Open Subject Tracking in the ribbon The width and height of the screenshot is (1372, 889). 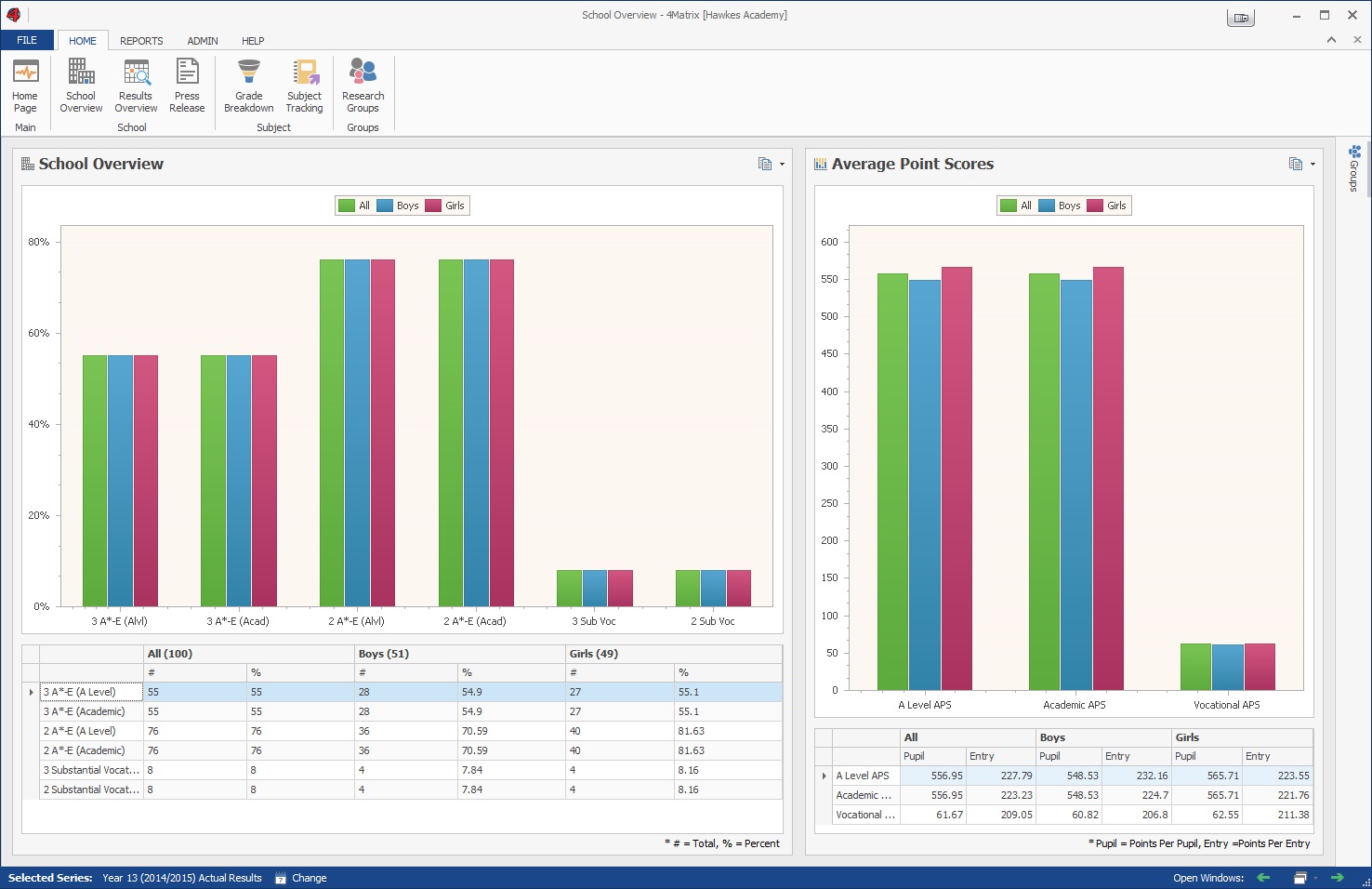[304, 86]
